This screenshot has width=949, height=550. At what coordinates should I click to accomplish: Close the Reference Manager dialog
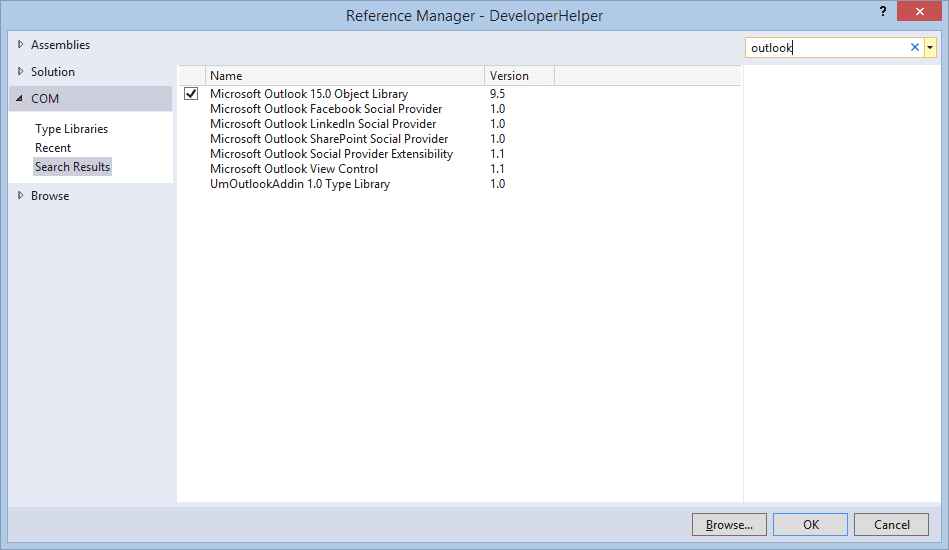point(919,11)
